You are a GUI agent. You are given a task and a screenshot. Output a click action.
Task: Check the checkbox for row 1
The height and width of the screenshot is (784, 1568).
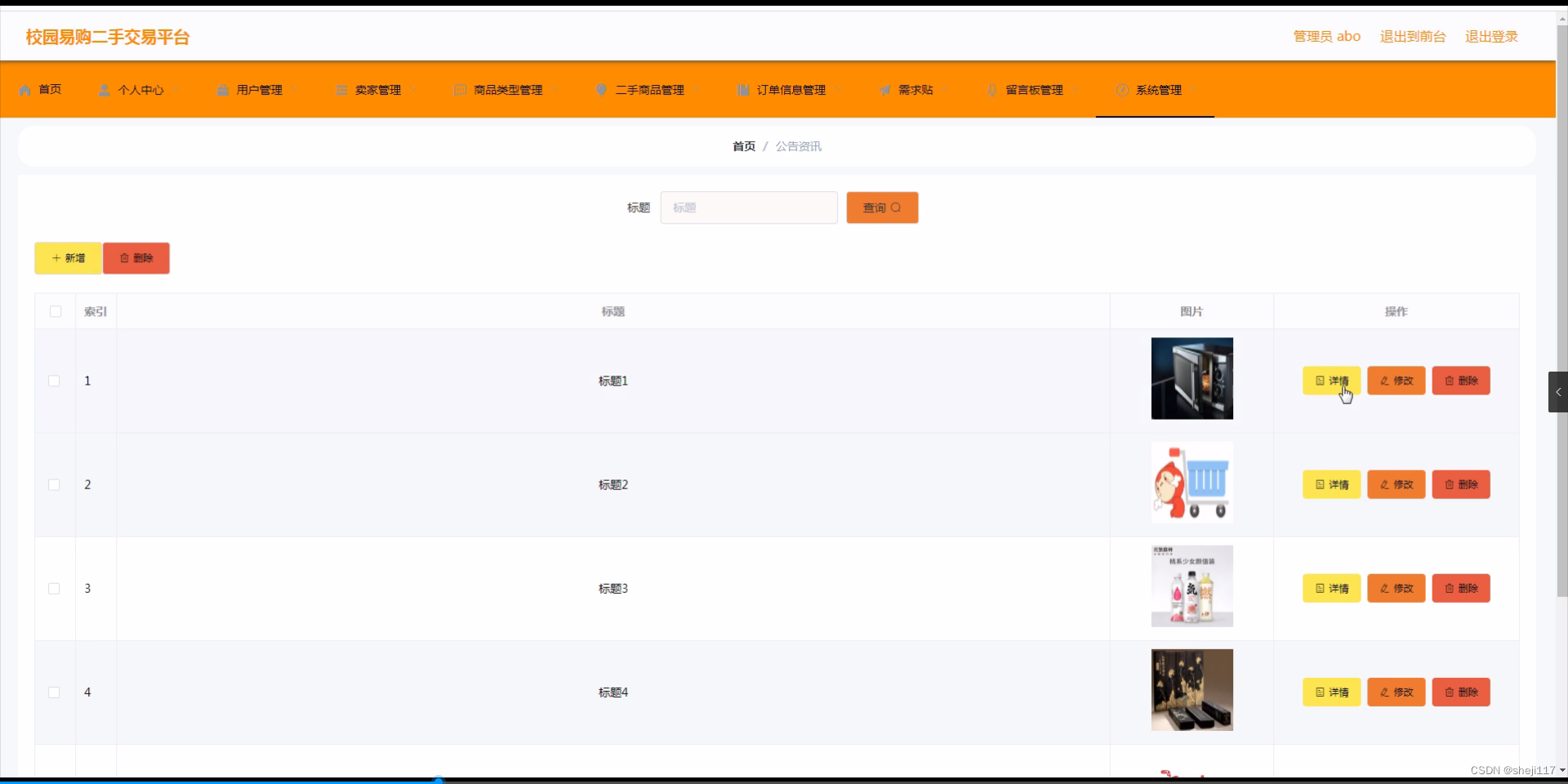(54, 381)
